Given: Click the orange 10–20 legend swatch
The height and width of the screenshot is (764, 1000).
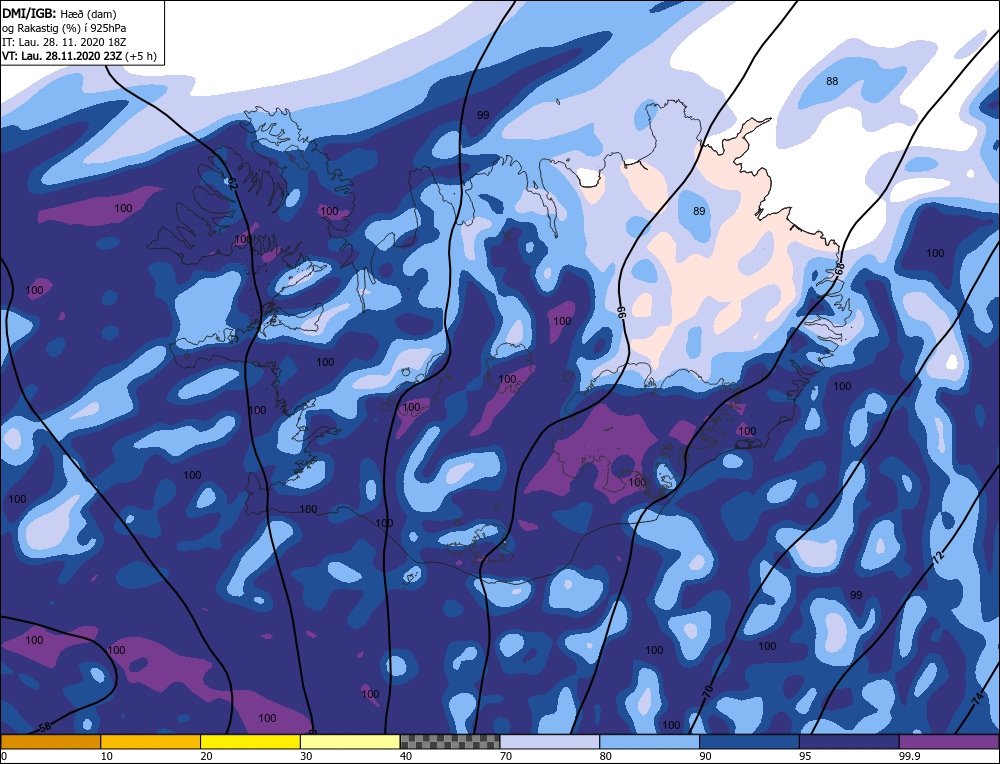Looking at the screenshot, I should pos(151,742).
